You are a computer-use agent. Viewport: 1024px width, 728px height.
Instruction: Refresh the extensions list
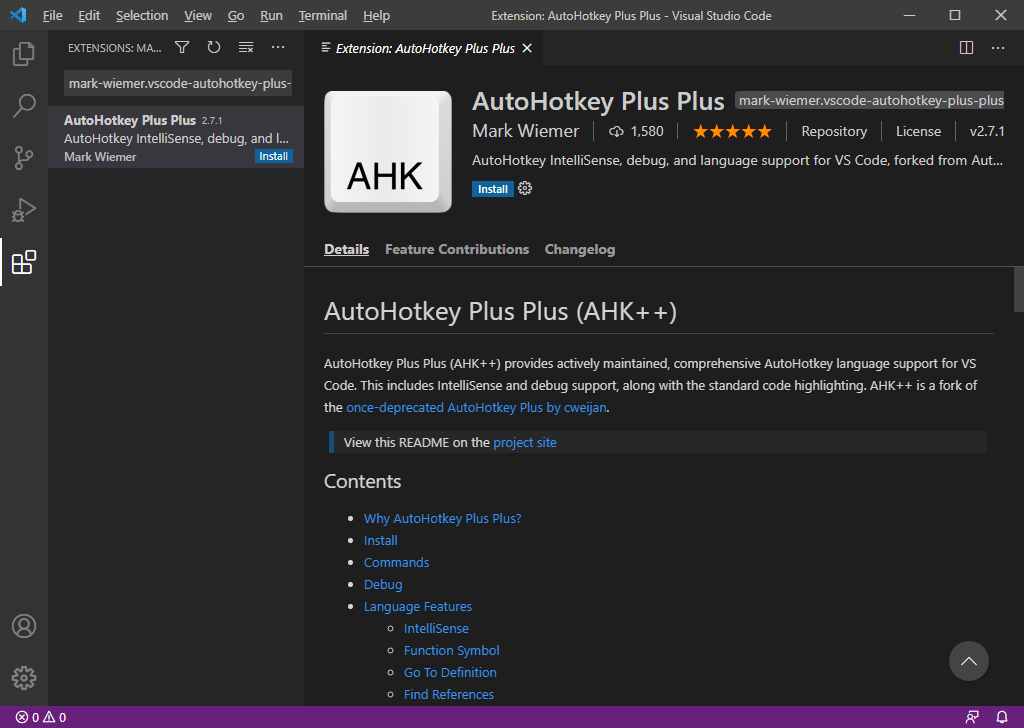(x=213, y=47)
